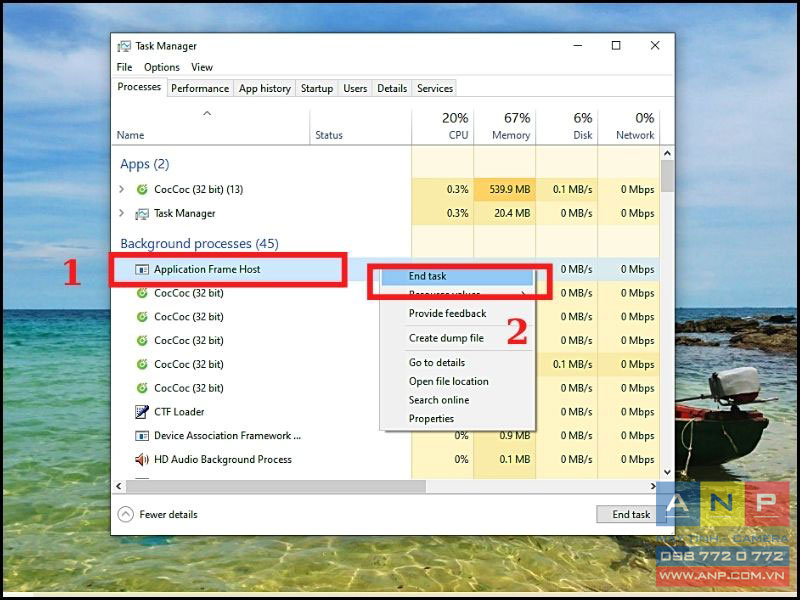Switch to the Performance tab
800x600 pixels.
(199, 88)
